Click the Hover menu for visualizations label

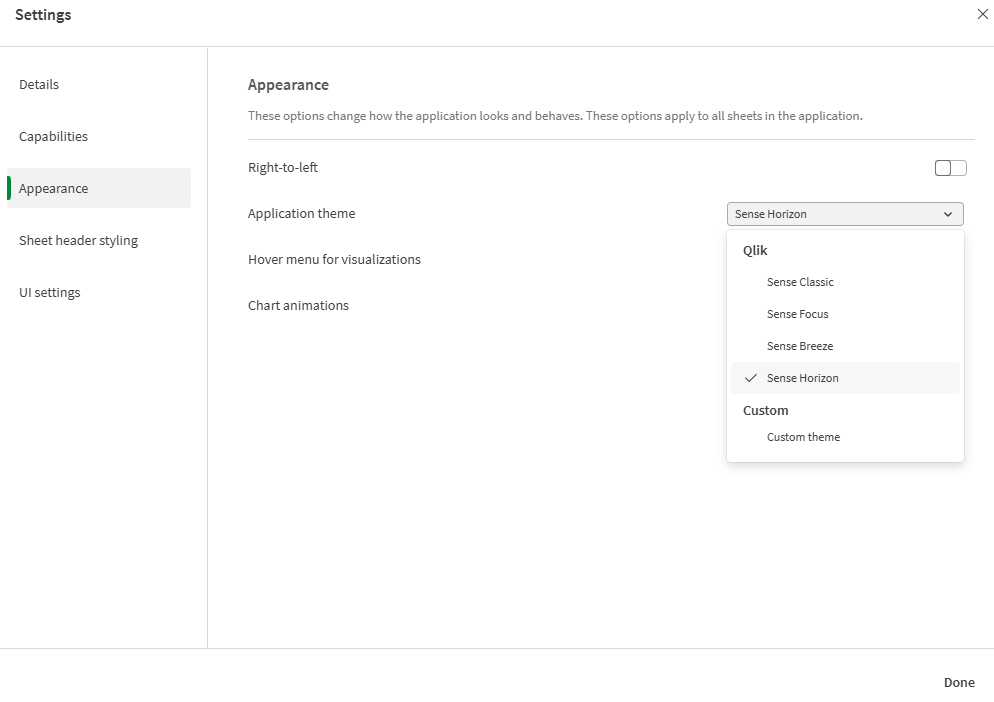tap(334, 259)
